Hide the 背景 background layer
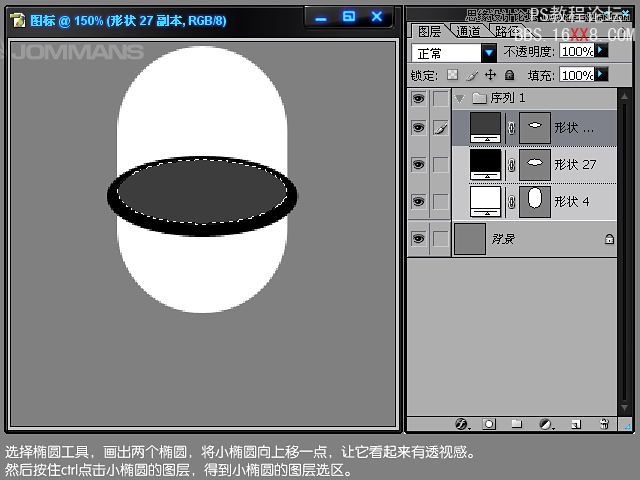The width and height of the screenshot is (640, 480). 418,238
